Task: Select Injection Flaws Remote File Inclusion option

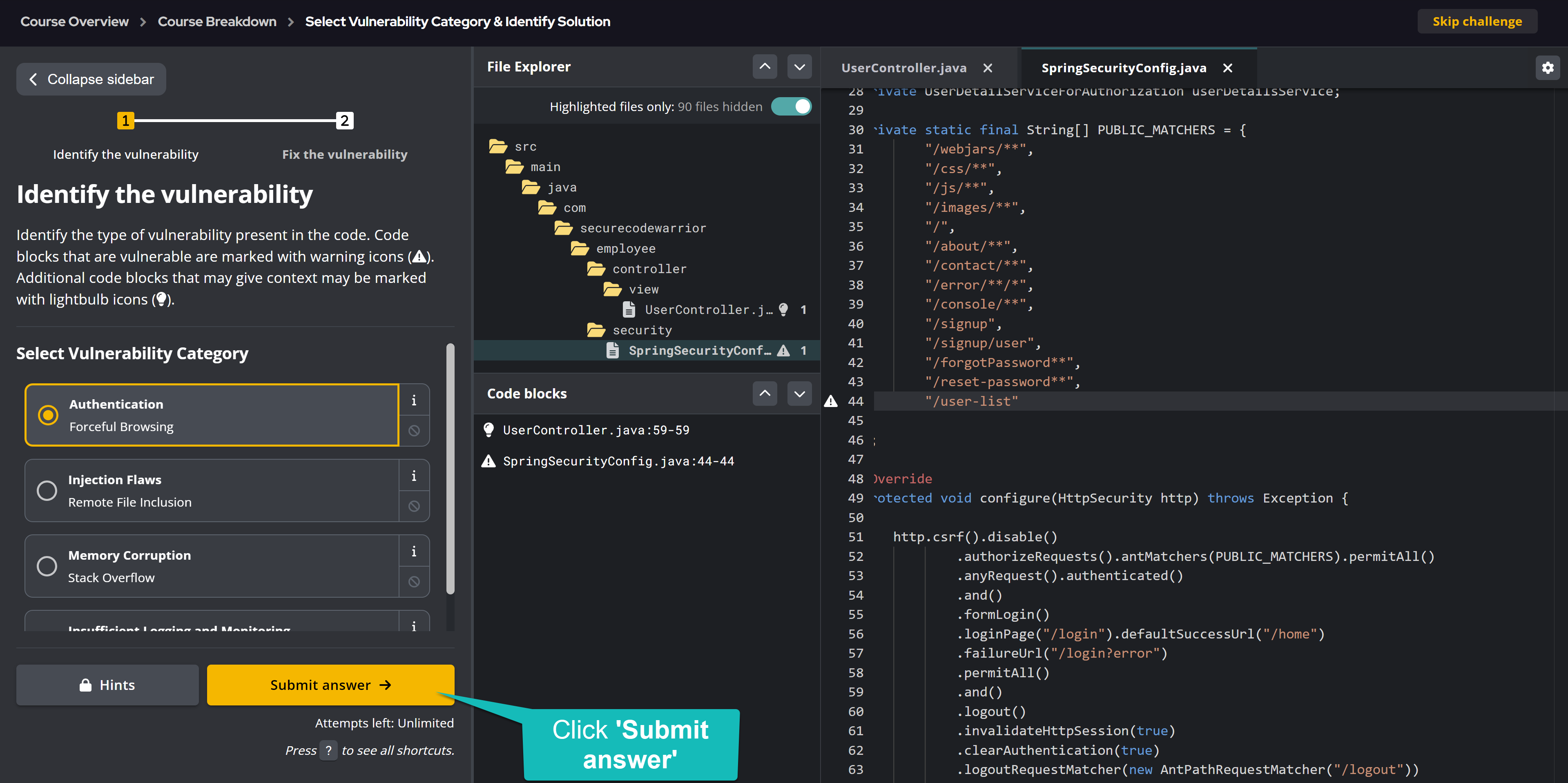Action: (x=211, y=490)
